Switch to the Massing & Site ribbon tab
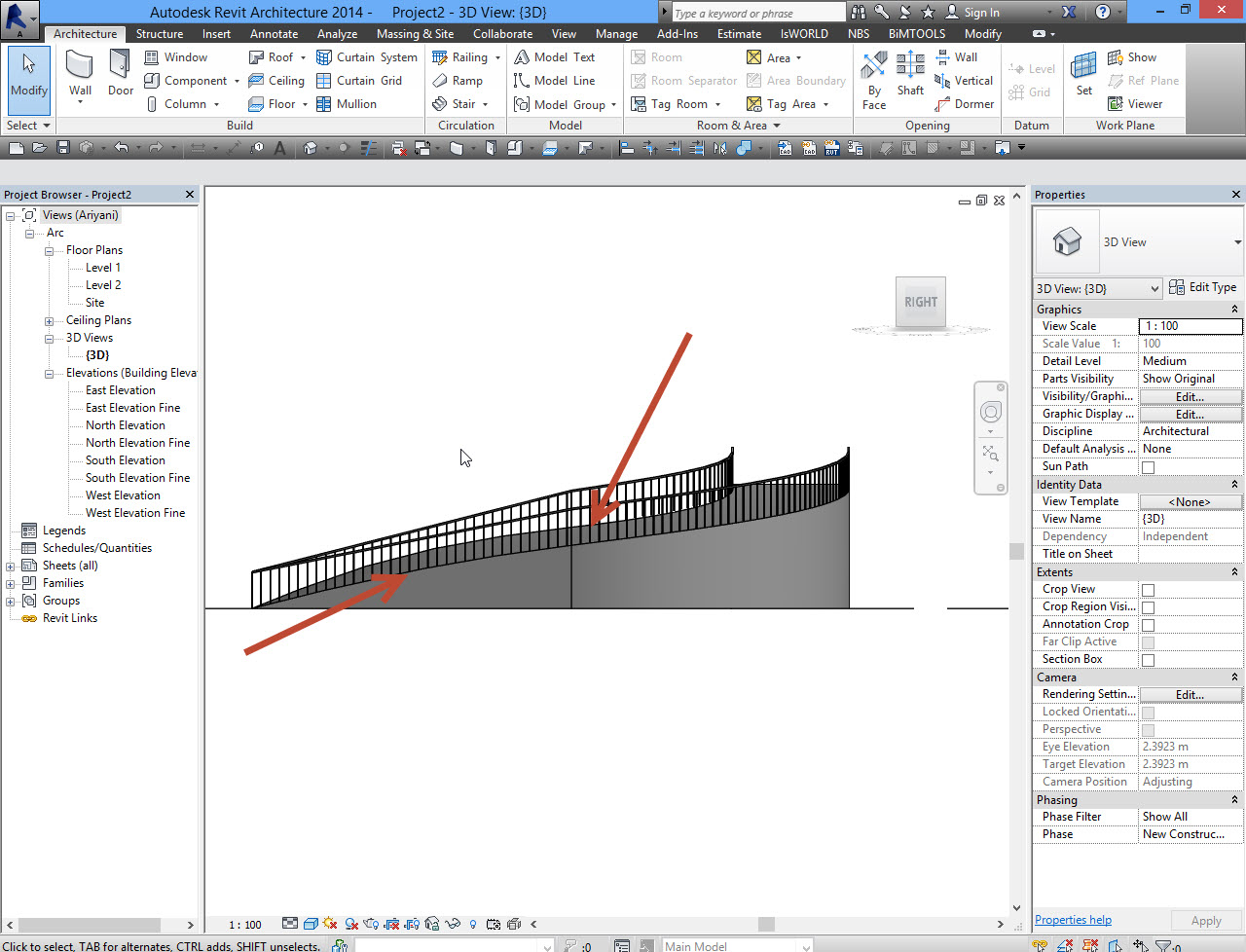The height and width of the screenshot is (952, 1246). point(415,32)
